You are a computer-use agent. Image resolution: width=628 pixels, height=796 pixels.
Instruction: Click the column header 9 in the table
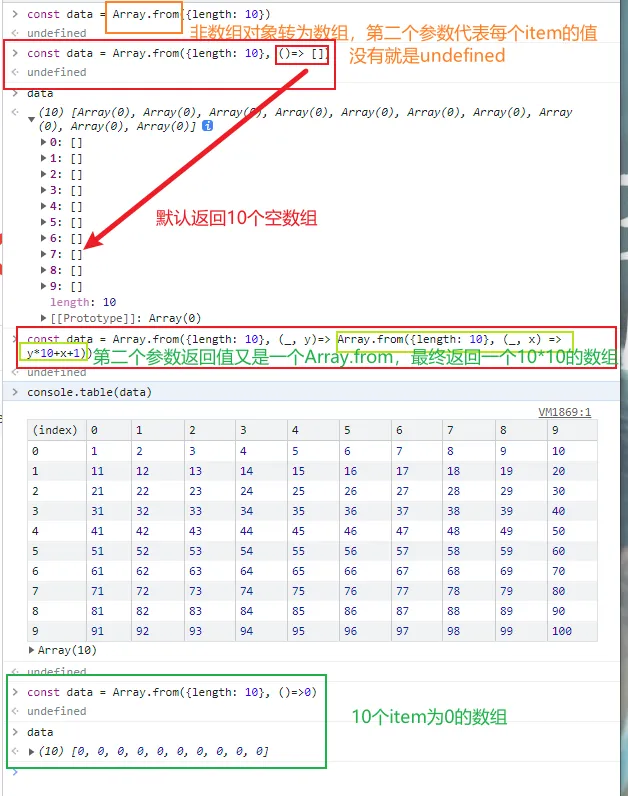click(x=572, y=430)
